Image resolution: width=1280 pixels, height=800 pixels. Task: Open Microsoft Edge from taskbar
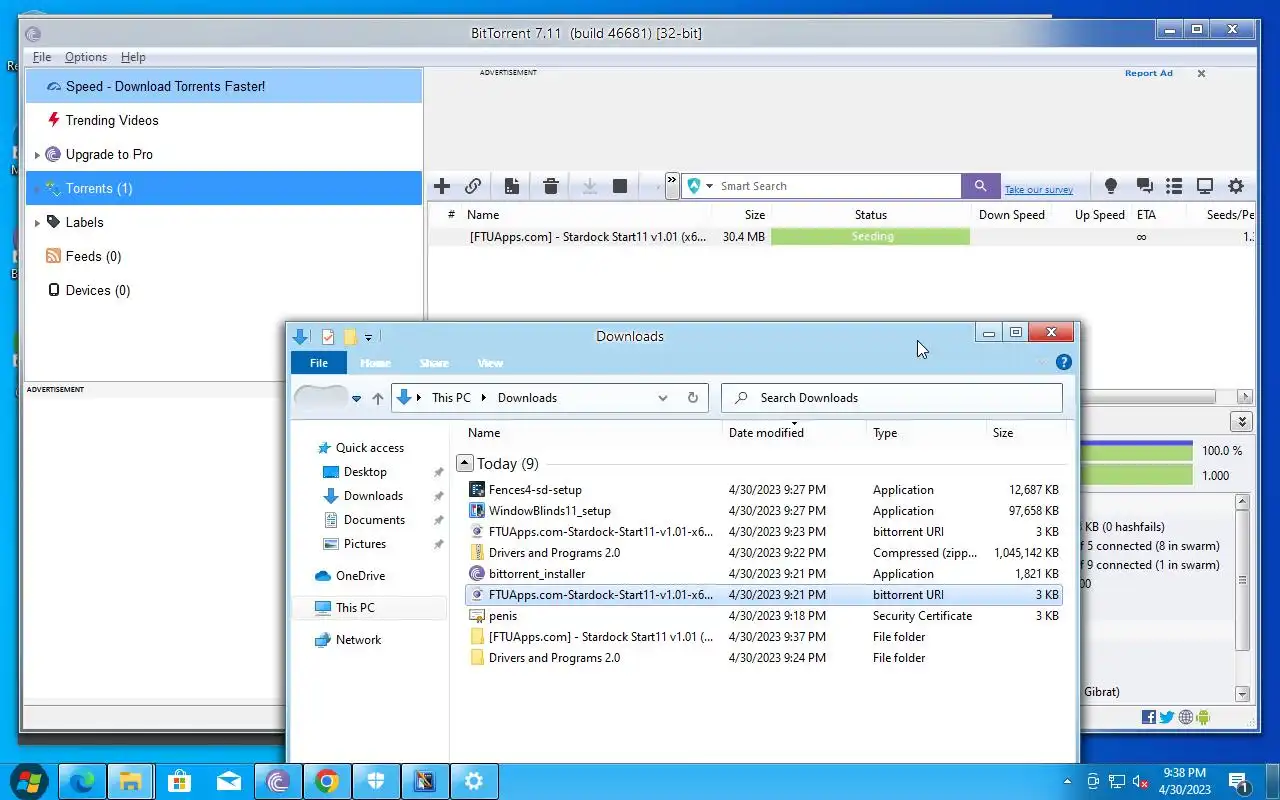[82, 781]
